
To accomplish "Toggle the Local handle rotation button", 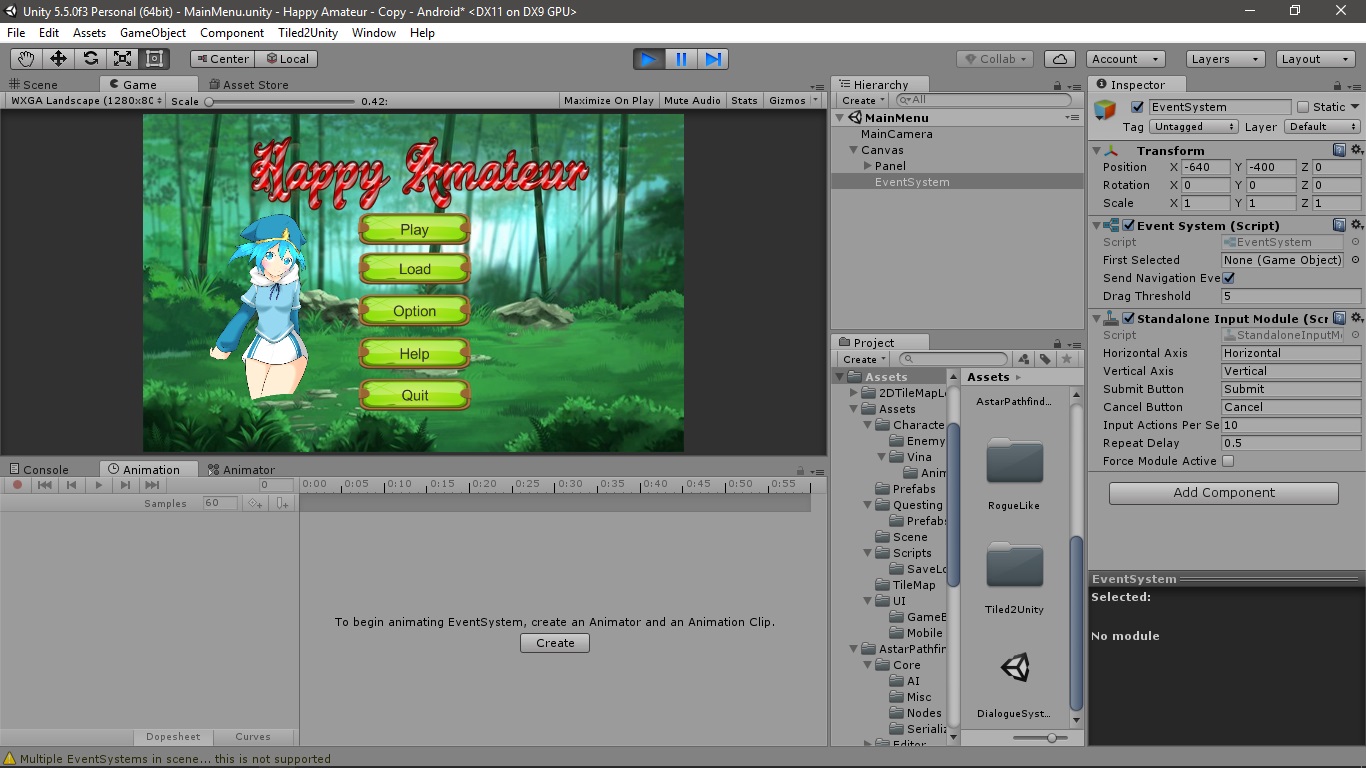I will (x=286, y=59).
